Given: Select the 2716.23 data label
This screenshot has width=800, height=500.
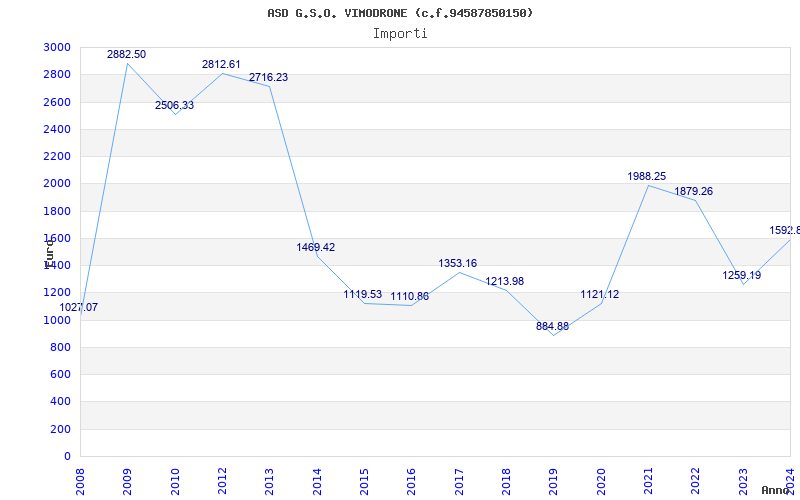Looking at the screenshot, I should pos(268,78).
